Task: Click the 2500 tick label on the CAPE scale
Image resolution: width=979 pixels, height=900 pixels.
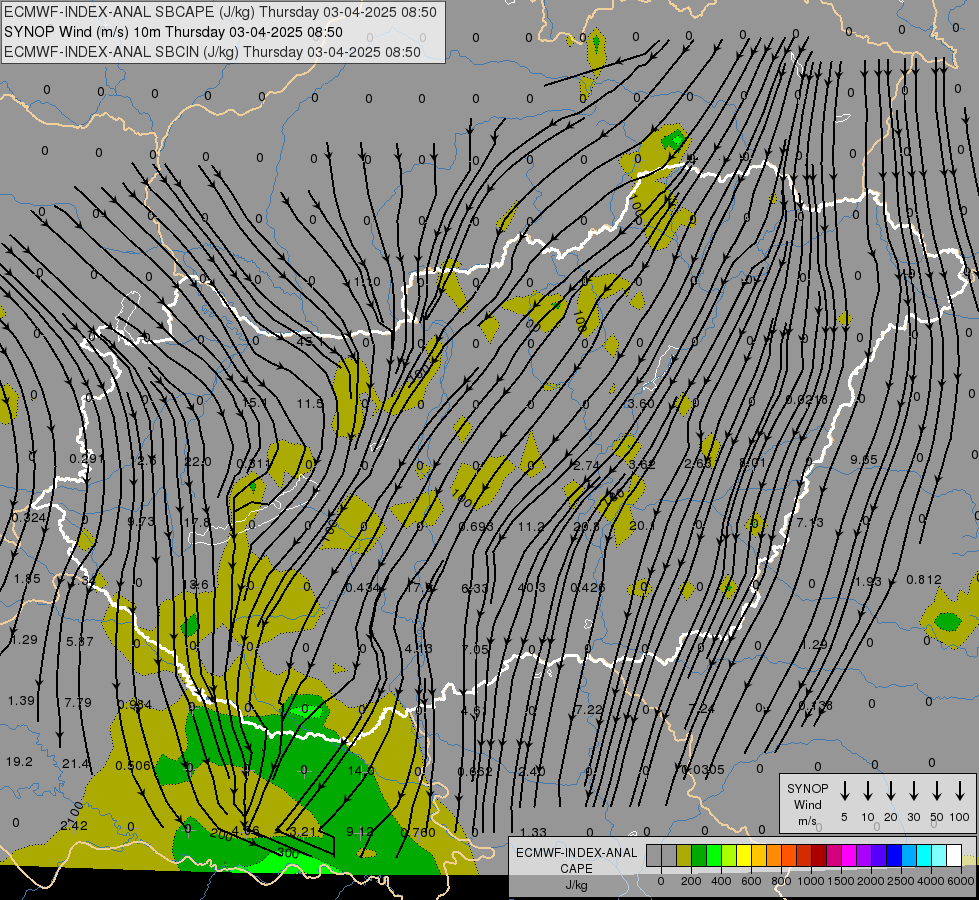Action: (901, 881)
